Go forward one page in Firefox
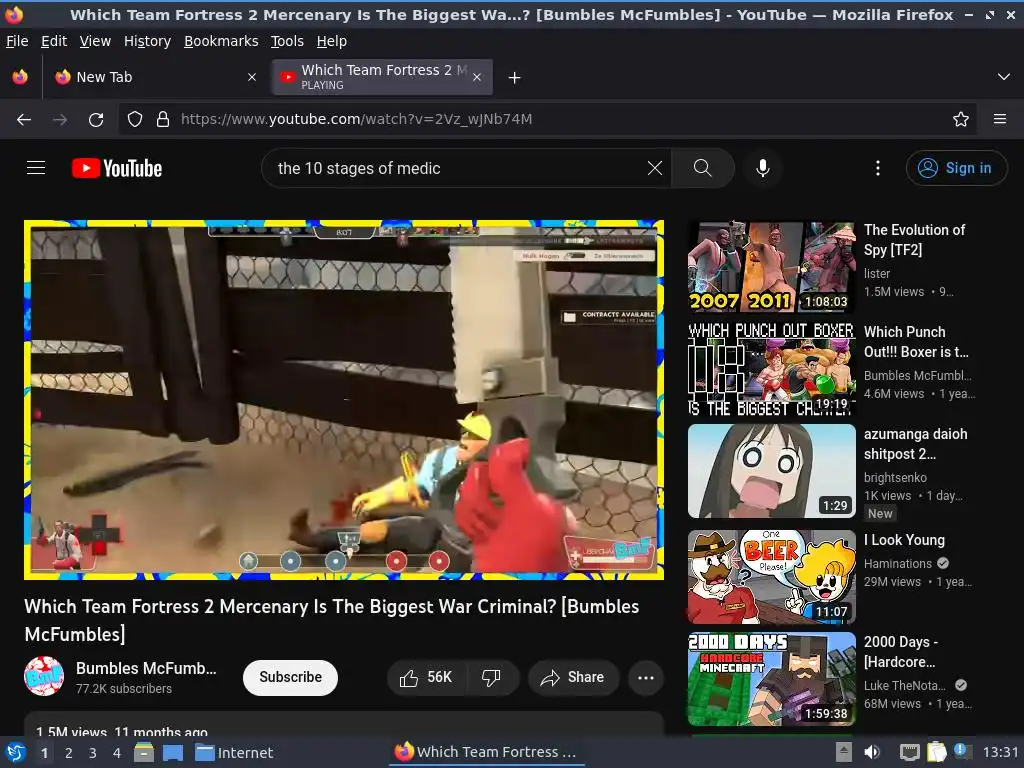The height and width of the screenshot is (768, 1024). click(60, 120)
